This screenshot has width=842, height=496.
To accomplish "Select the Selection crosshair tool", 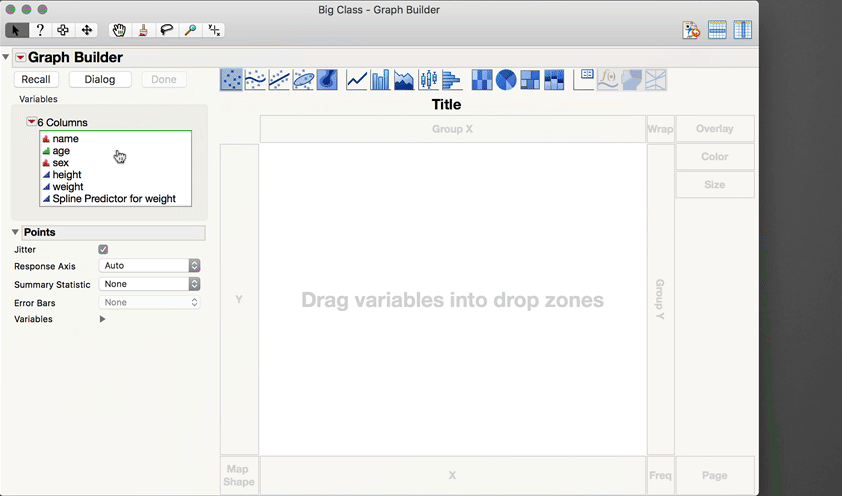I will 63,30.
